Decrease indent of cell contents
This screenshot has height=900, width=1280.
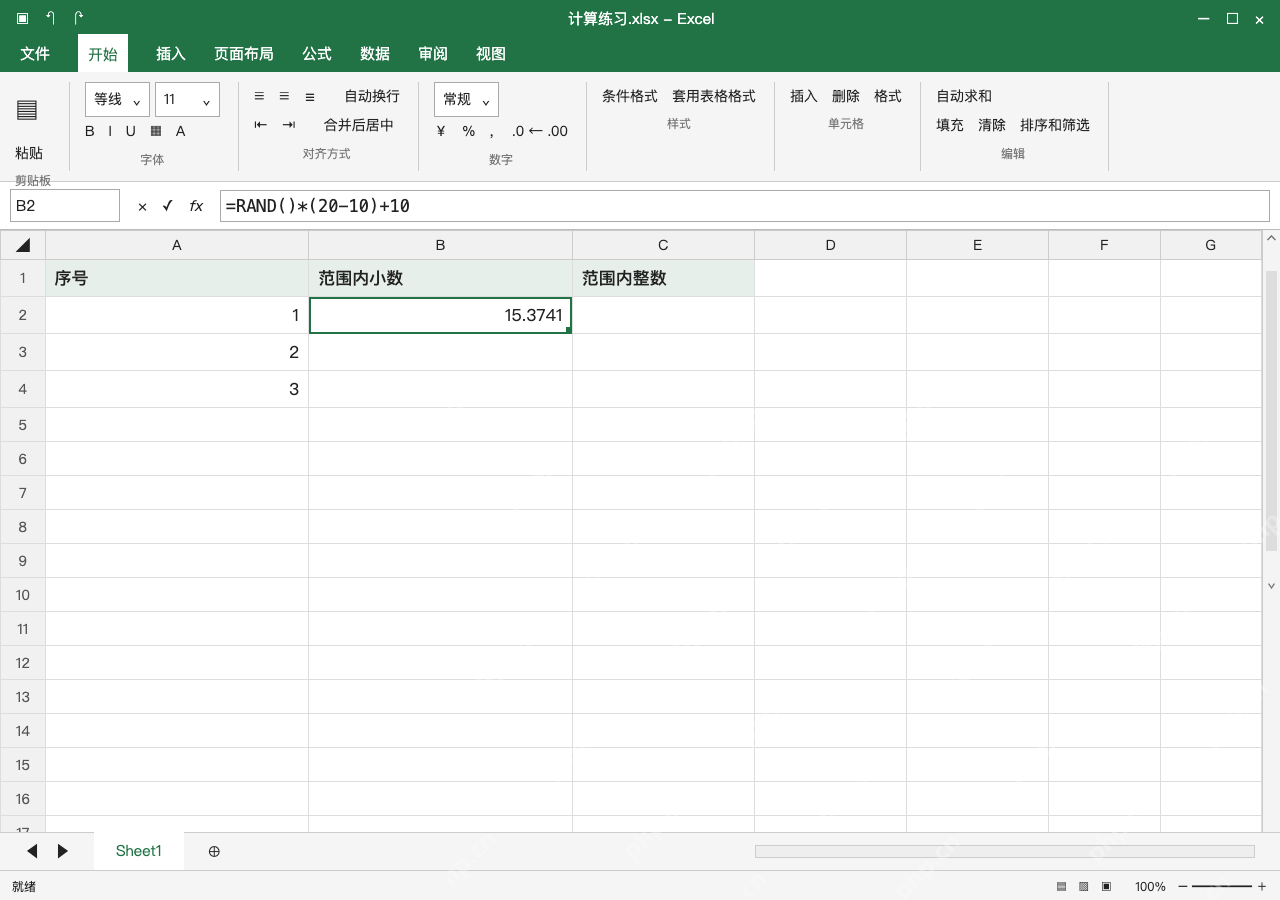(x=260, y=125)
